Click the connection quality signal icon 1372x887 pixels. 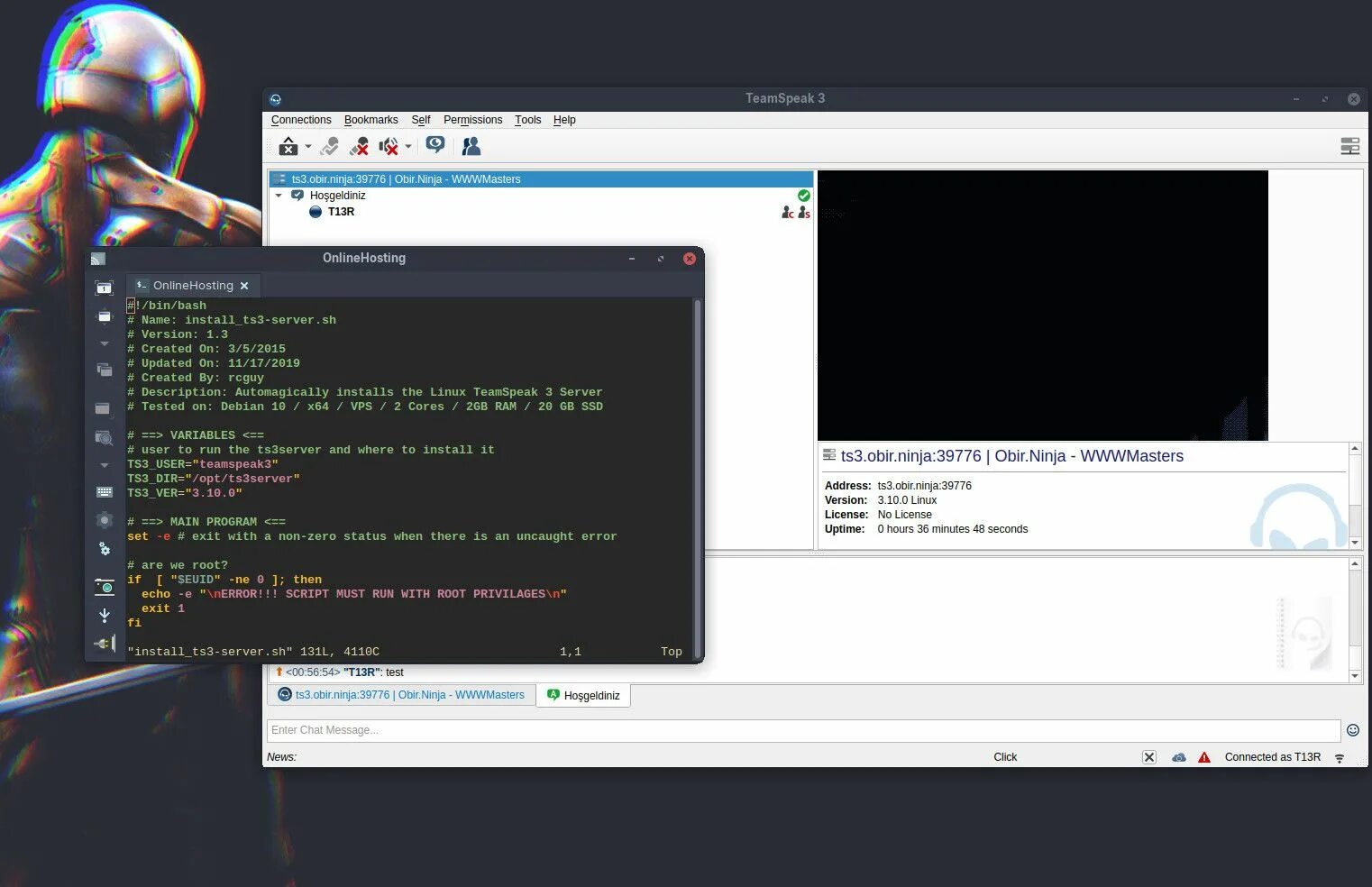coord(1340,758)
